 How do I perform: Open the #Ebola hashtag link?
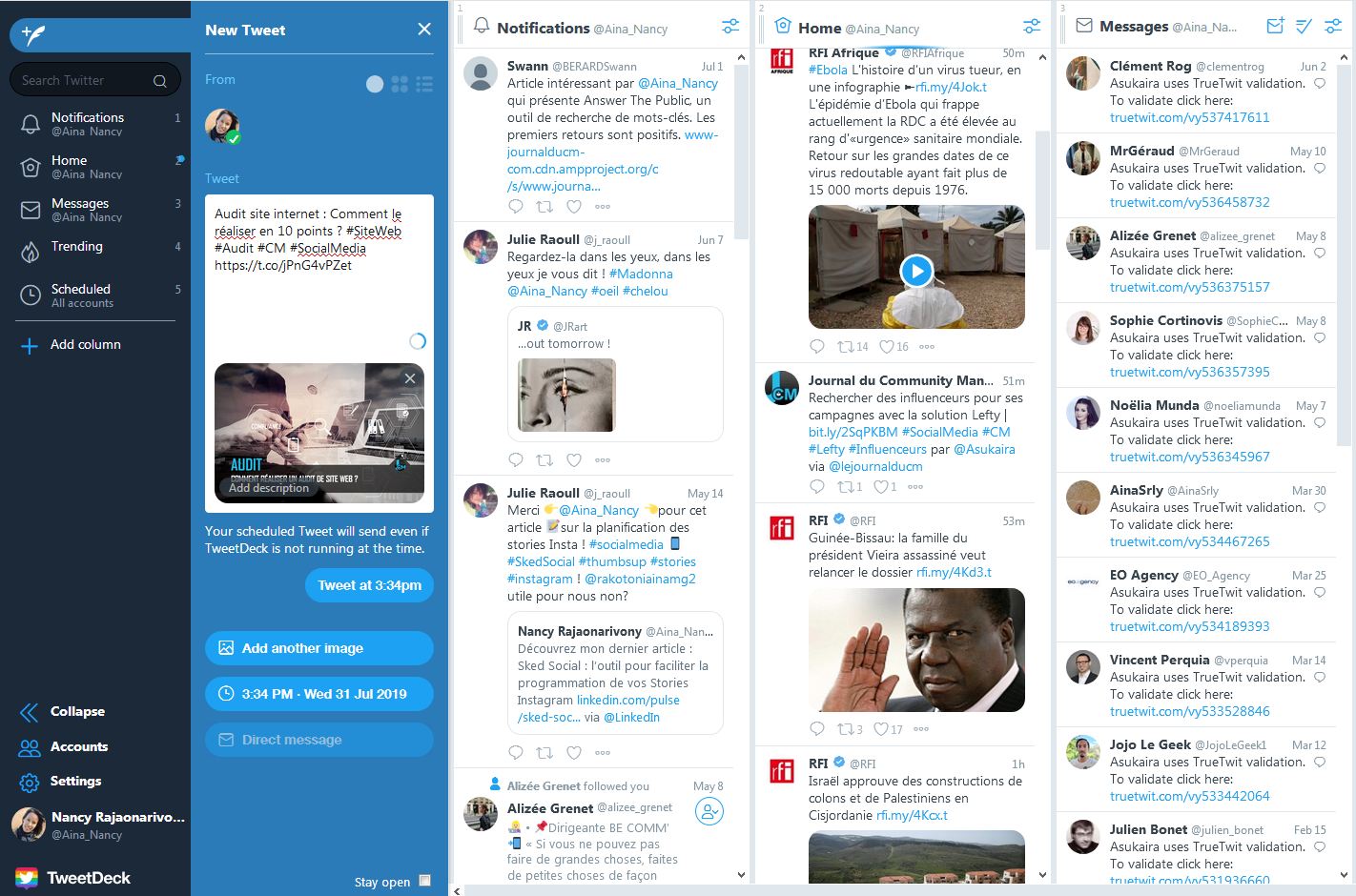[x=828, y=70]
